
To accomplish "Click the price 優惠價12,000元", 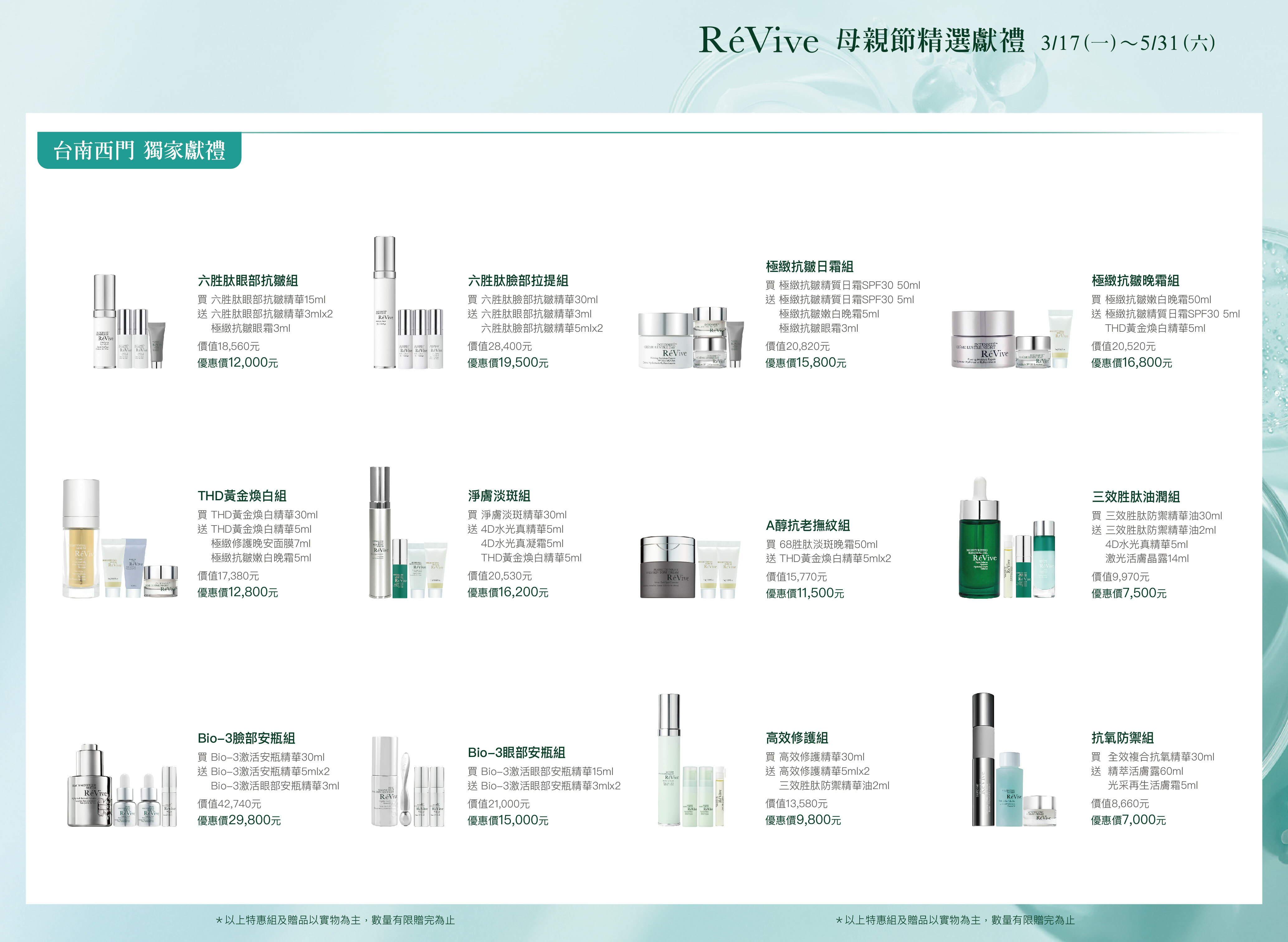I will point(238,363).
